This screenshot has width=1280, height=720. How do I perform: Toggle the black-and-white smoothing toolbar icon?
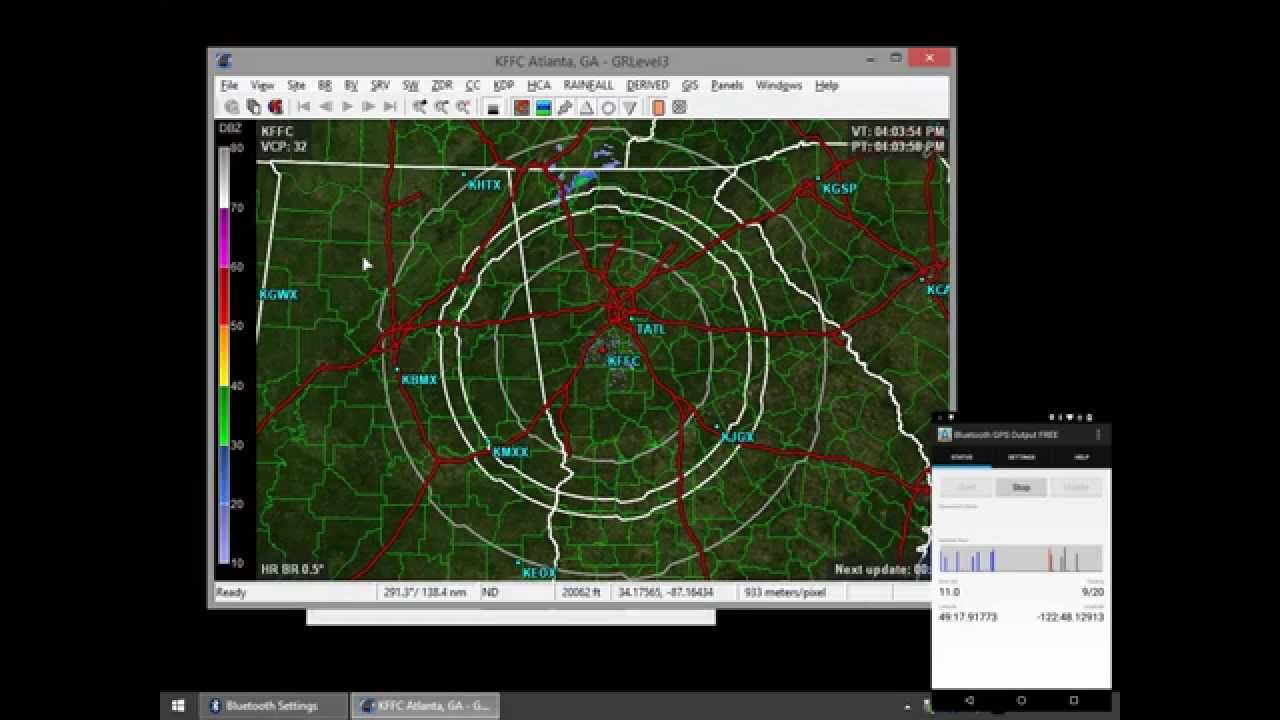point(493,108)
